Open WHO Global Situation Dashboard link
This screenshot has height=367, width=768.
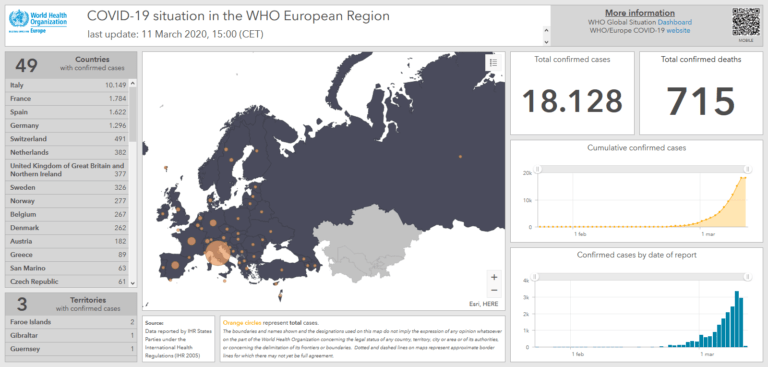(x=674, y=22)
